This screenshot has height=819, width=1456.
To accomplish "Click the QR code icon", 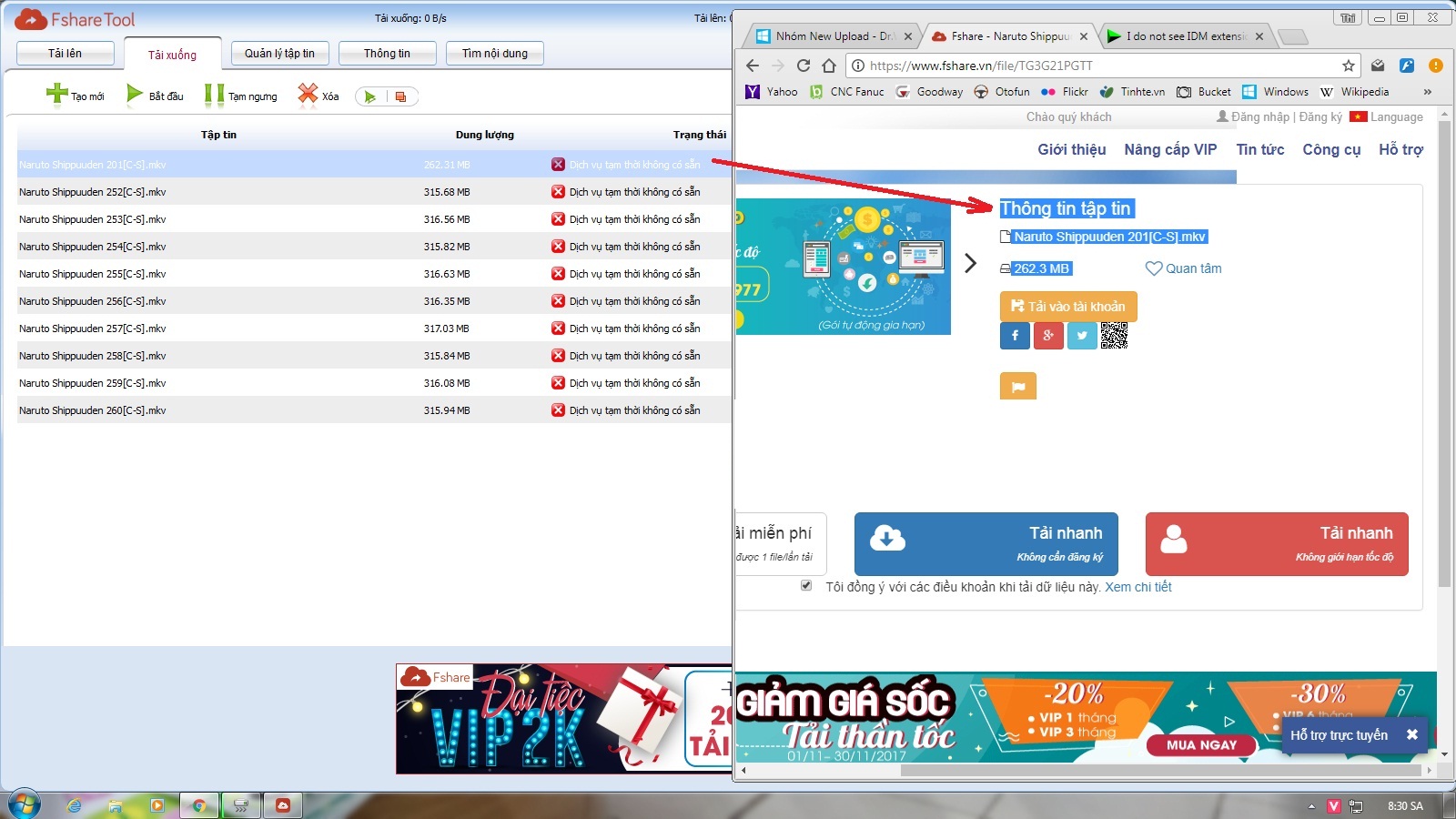I will [x=1114, y=336].
